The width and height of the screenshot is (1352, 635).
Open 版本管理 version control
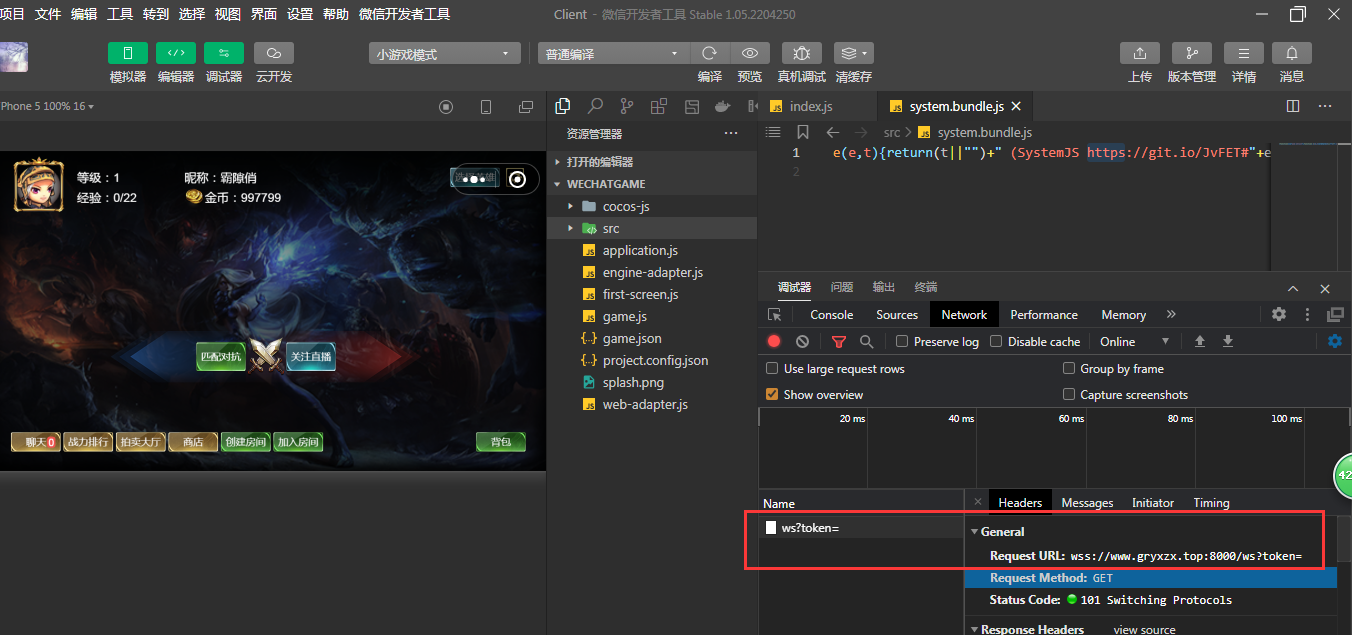tap(1191, 54)
